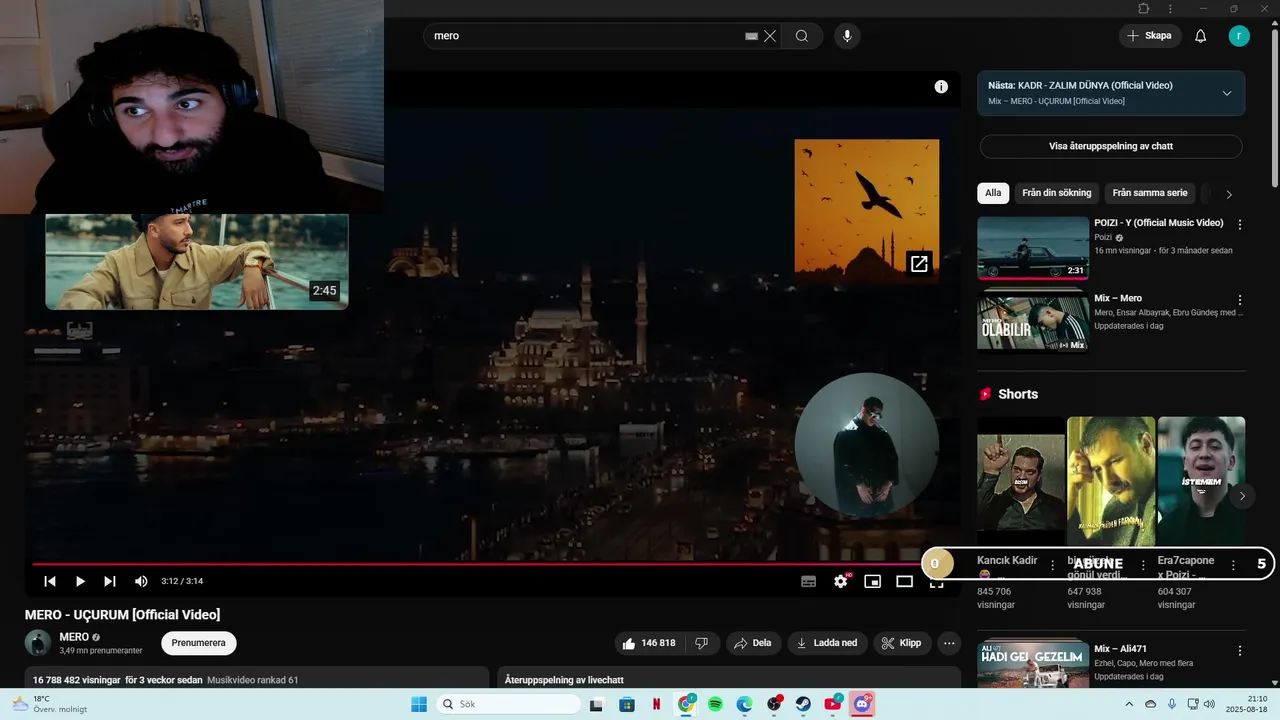Start a voice search with the microphone
The height and width of the screenshot is (720, 1280).
click(847, 36)
